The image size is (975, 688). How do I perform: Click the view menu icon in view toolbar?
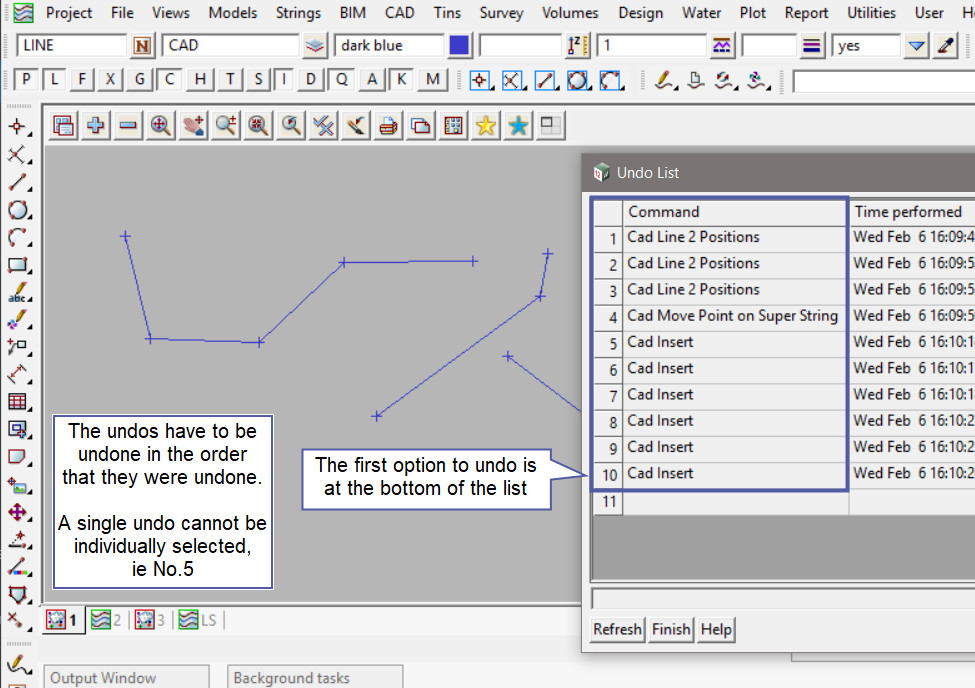tap(63, 126)
